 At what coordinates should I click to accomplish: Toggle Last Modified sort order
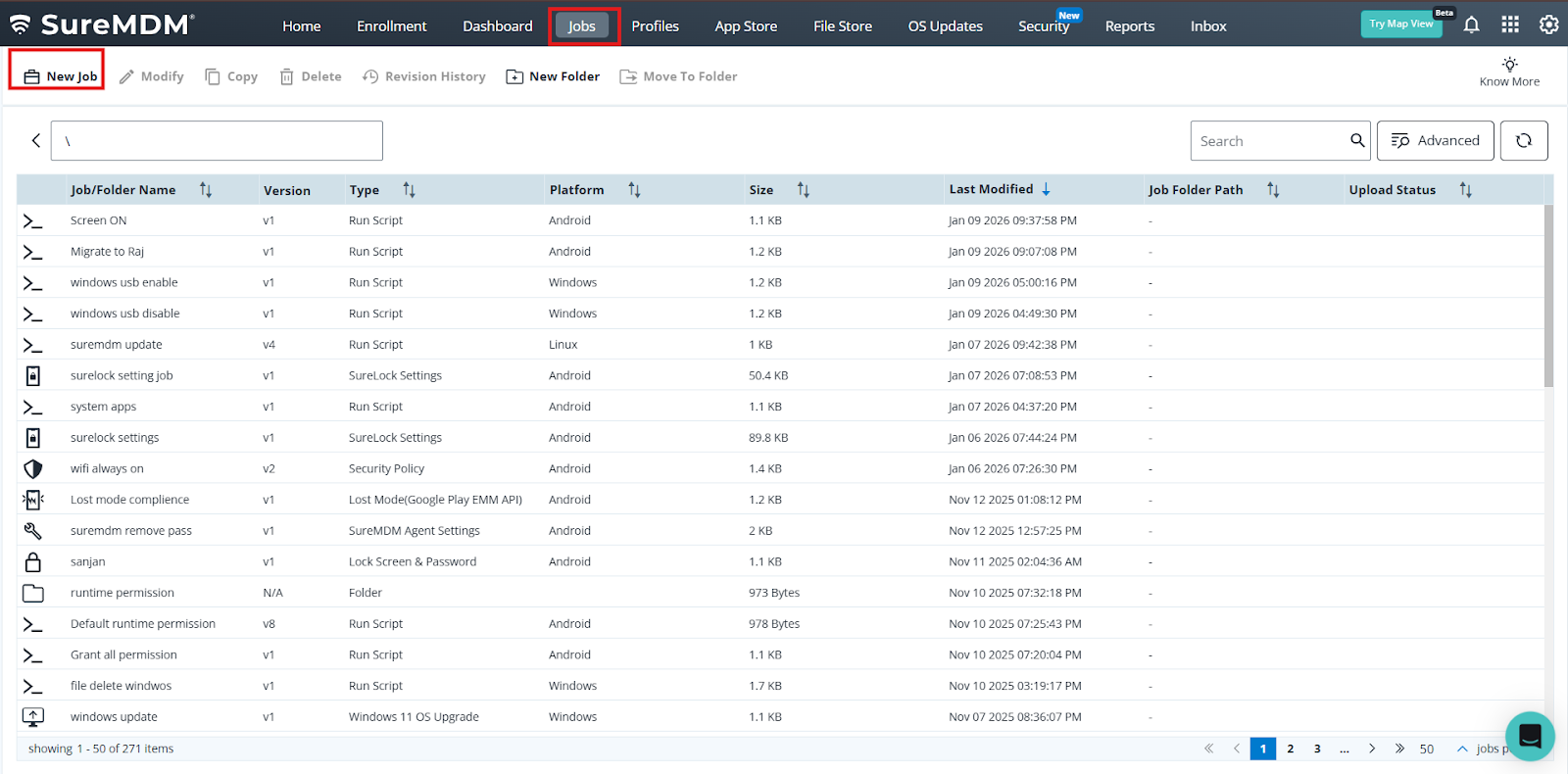click(1046, 189)
